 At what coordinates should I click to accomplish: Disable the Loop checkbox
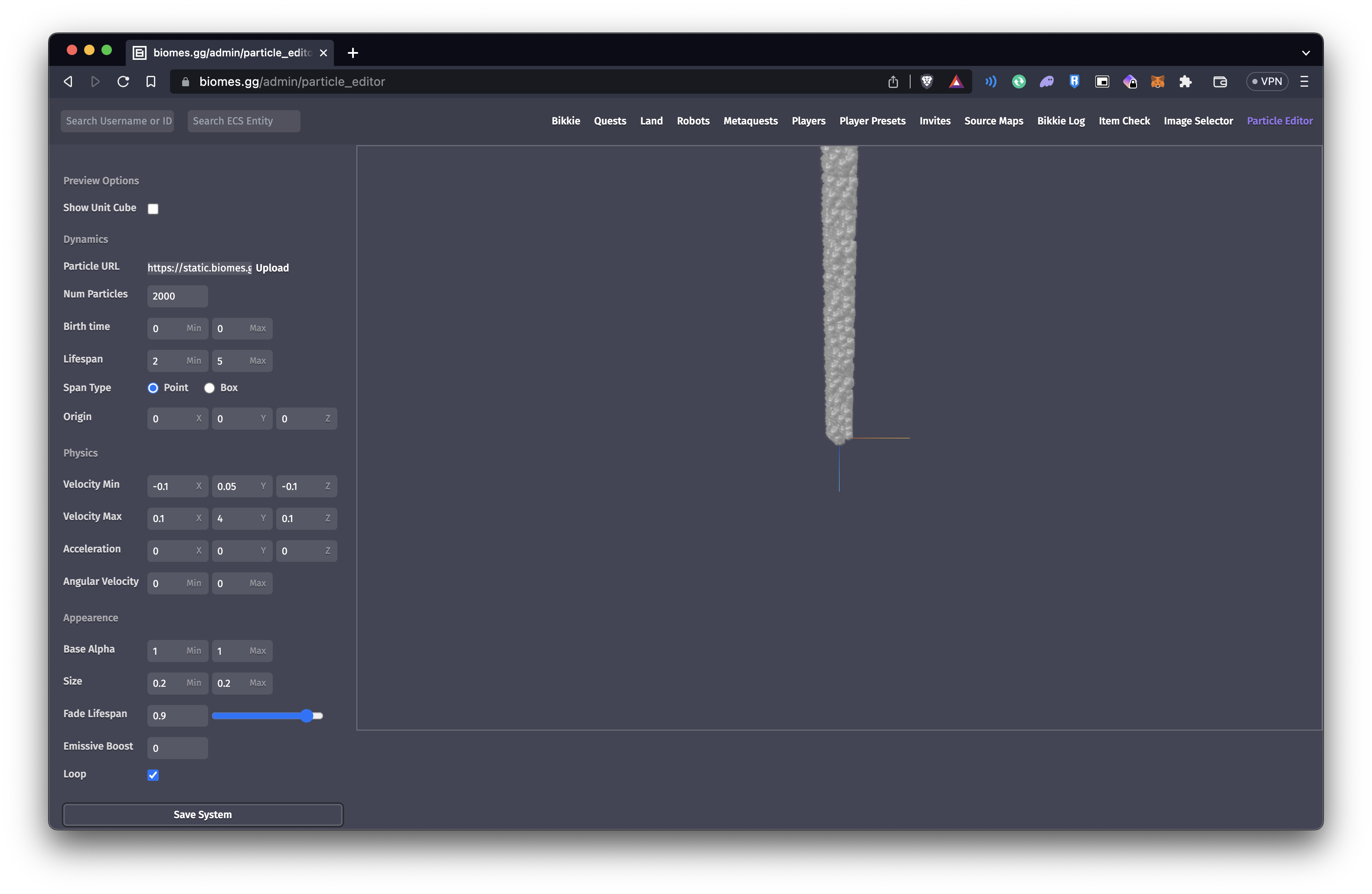(x=153, y=775)
